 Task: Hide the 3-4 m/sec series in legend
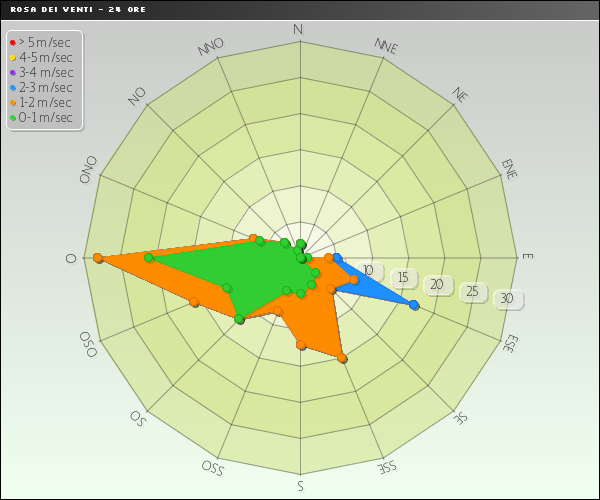(x=45, y=72)
